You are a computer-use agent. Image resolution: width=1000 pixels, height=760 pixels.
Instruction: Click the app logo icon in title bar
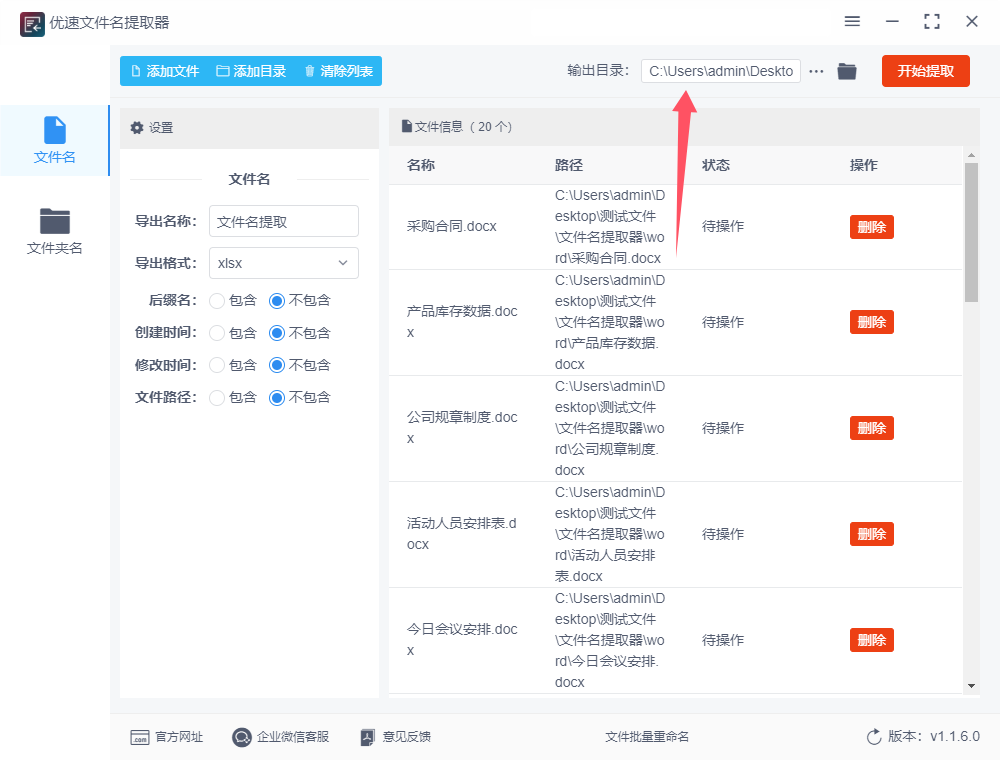click(x=32, y=24)
